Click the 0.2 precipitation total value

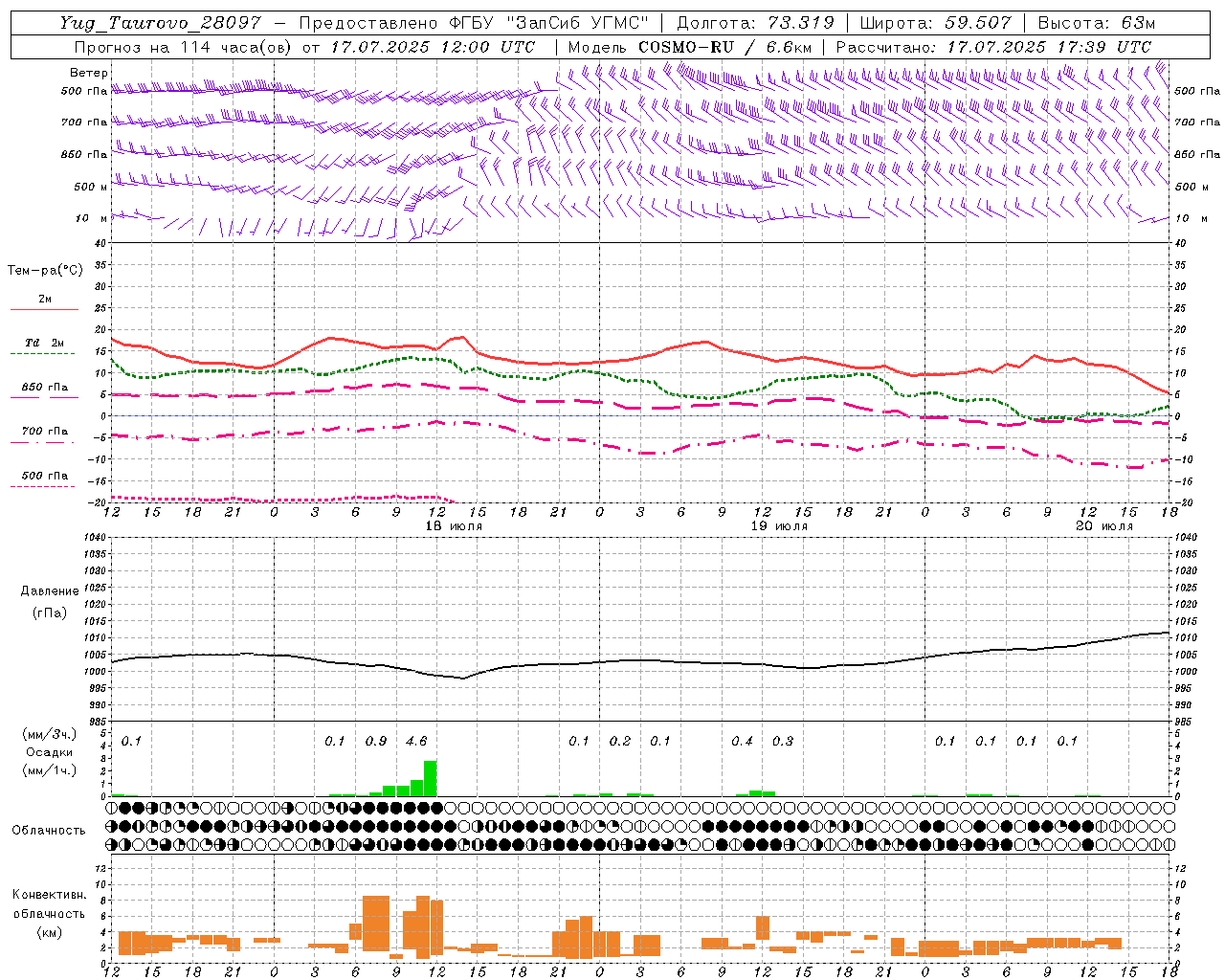[x=620, y=741]
